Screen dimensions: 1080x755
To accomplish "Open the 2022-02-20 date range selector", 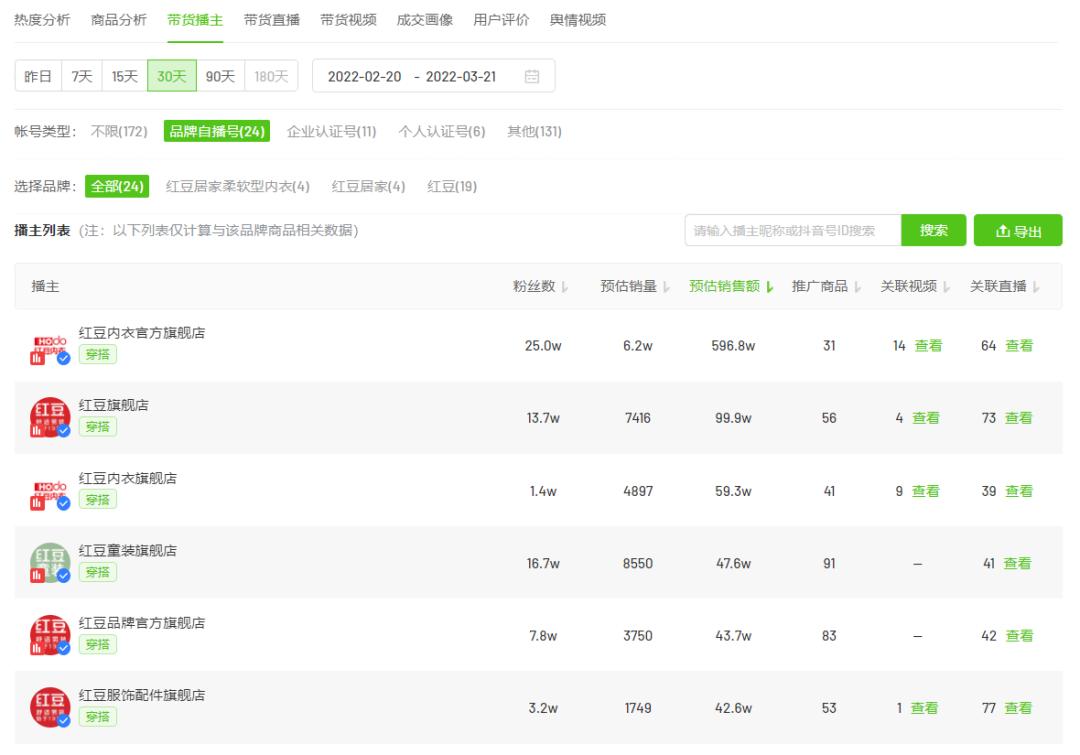I will tap(364, 76).
